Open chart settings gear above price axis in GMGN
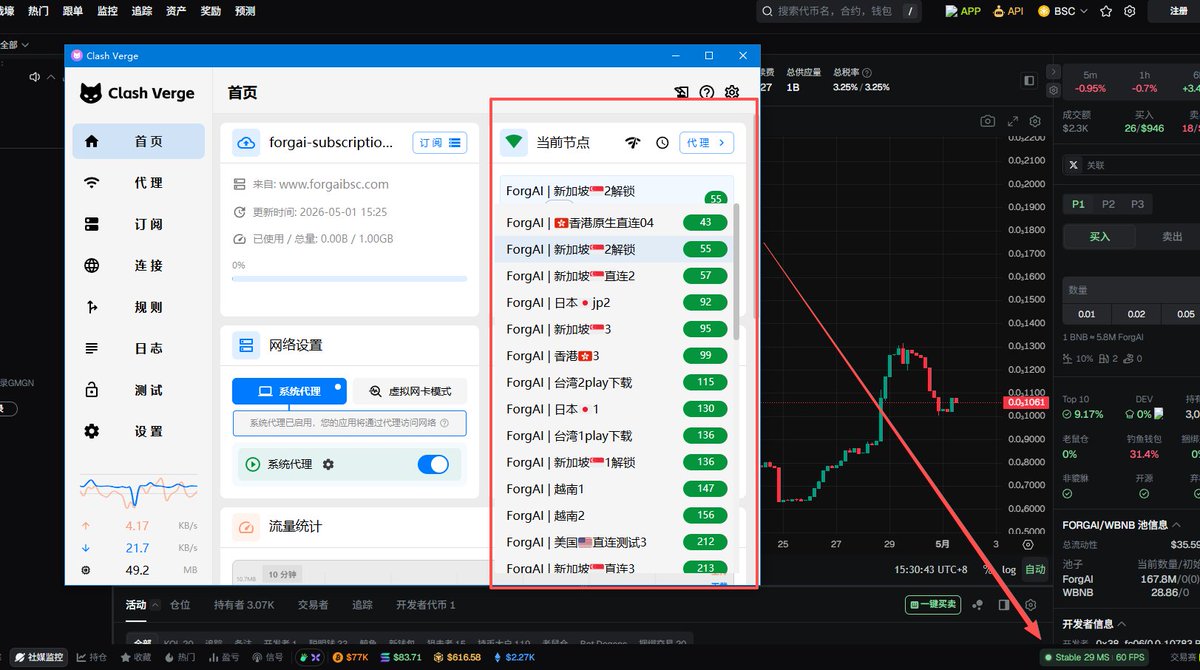 [1035, 121]
